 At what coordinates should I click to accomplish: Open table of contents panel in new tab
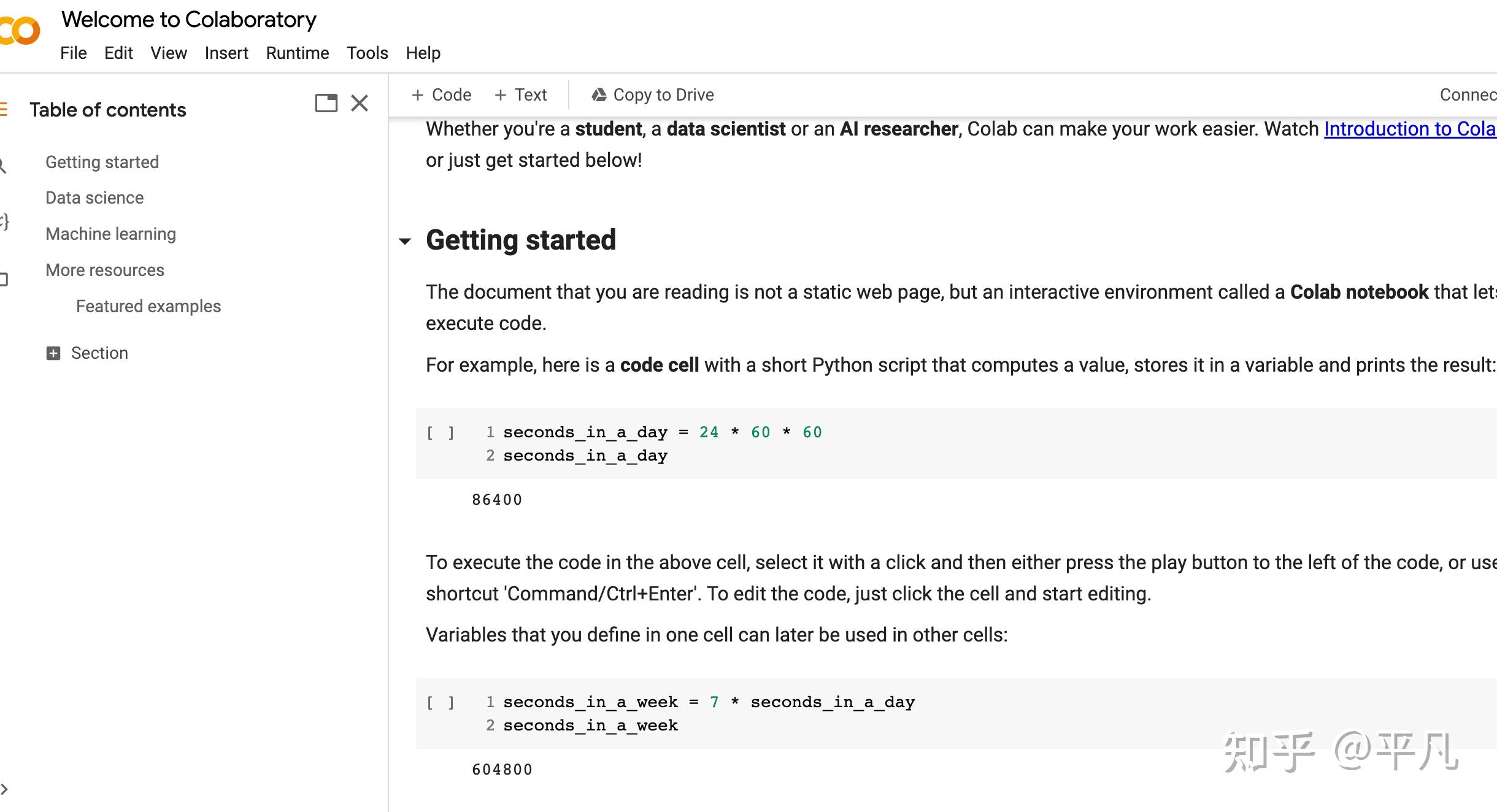click(x=326, y=103)
